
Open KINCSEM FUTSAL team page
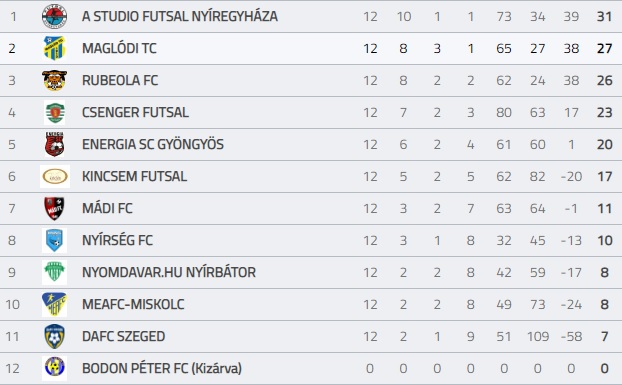(134, 176)
